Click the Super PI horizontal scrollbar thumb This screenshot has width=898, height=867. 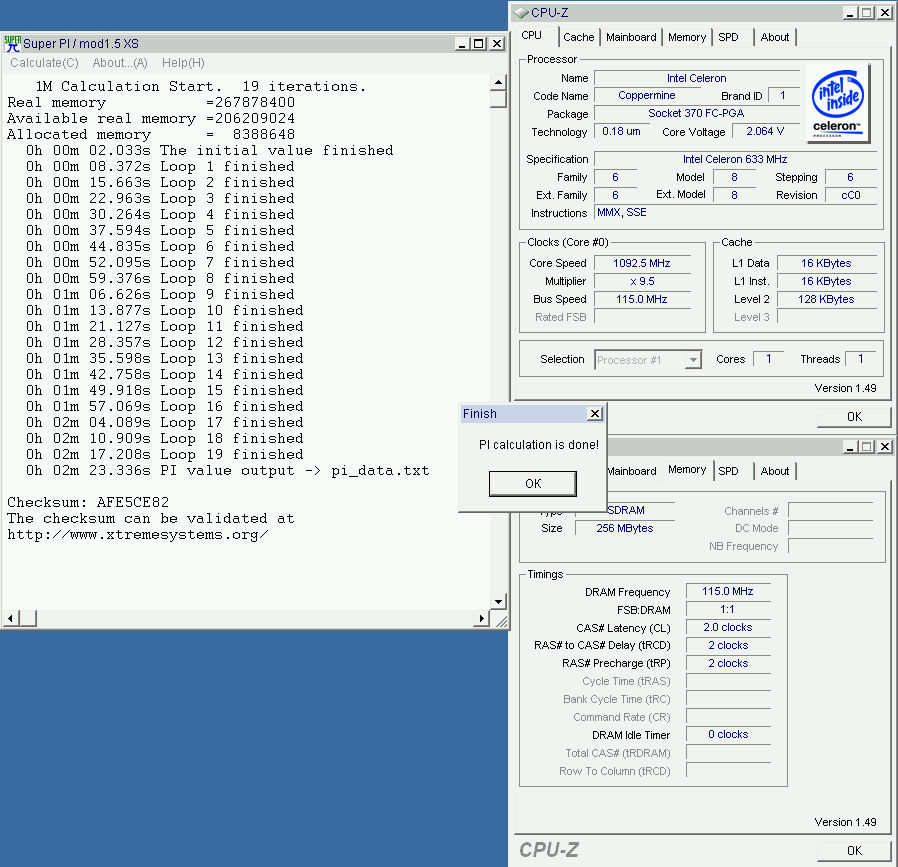tap(27, 618)
